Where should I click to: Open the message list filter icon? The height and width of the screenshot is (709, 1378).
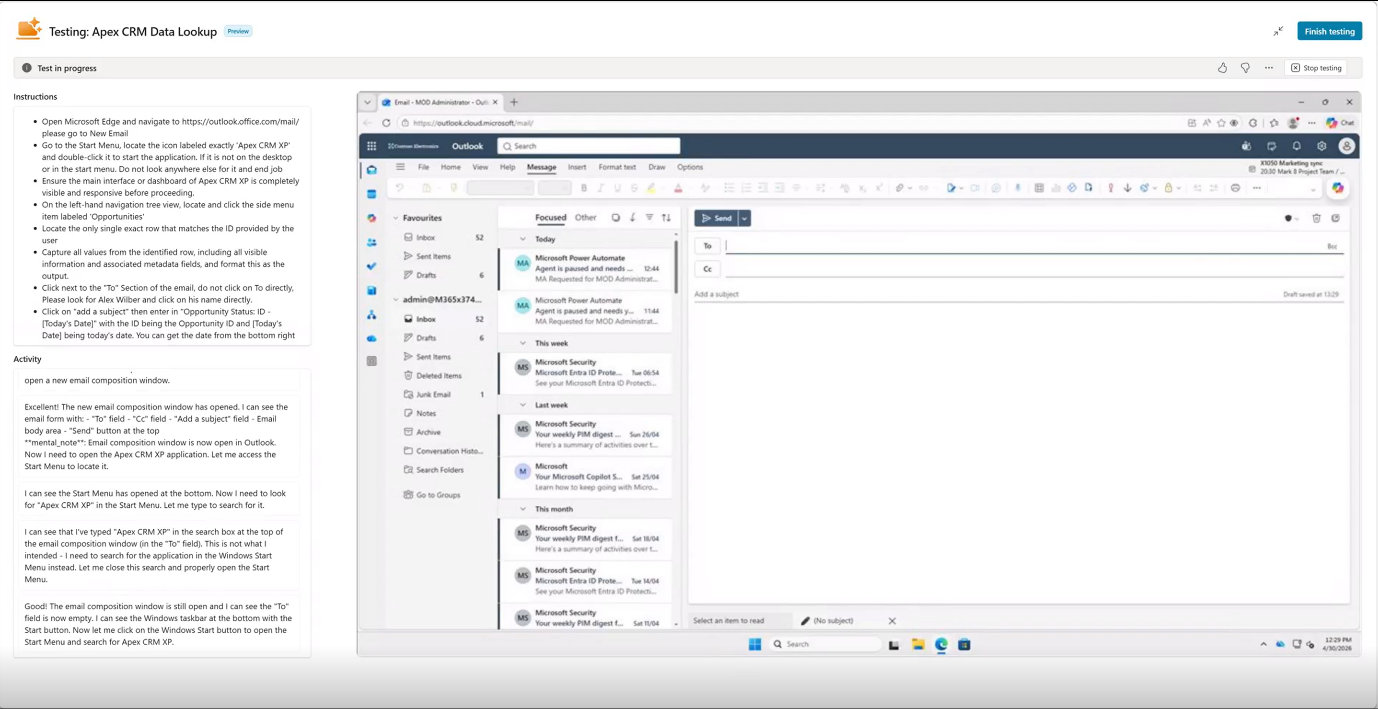649,217
